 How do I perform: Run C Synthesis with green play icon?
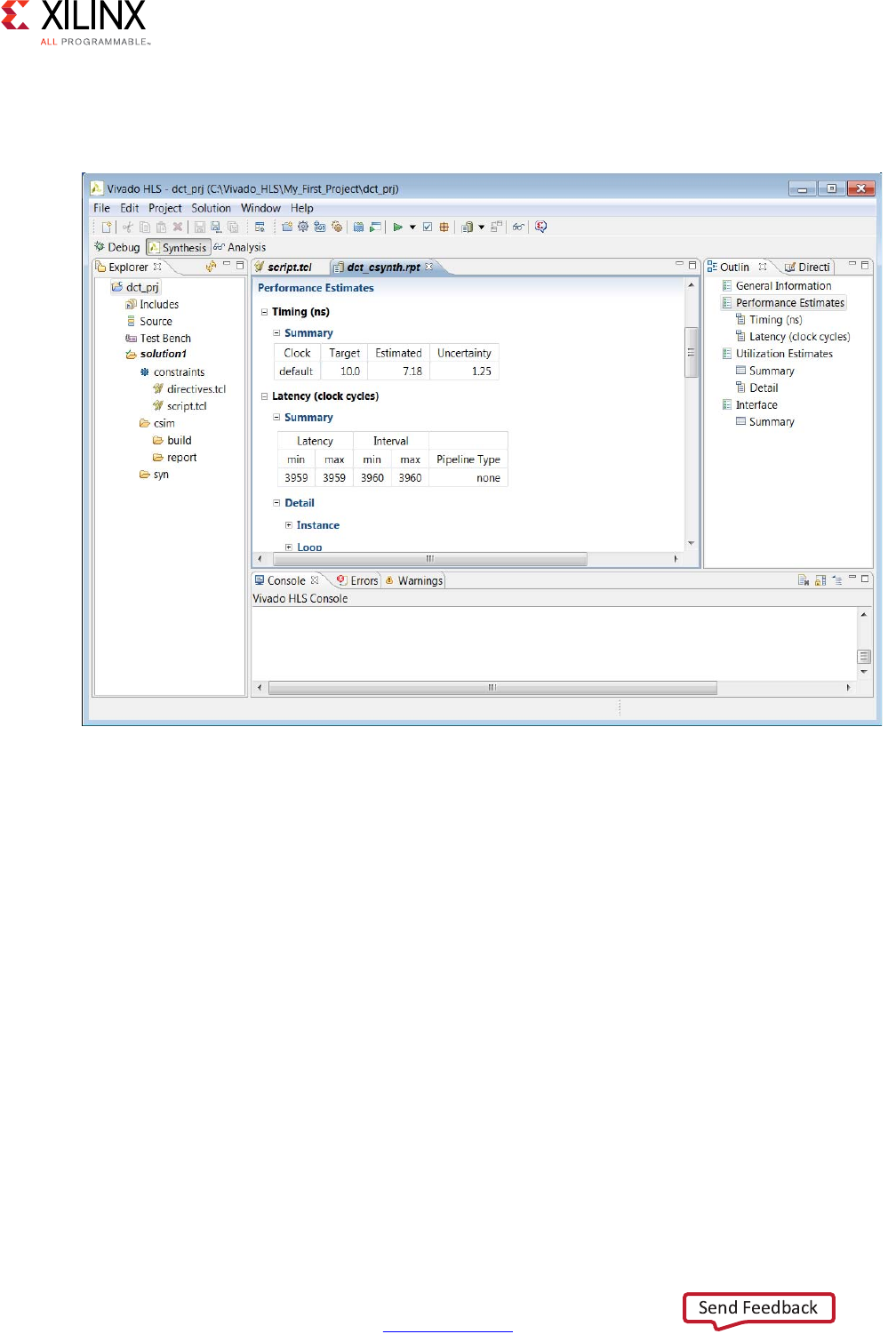pyautogui.click(x=397, y=227)
